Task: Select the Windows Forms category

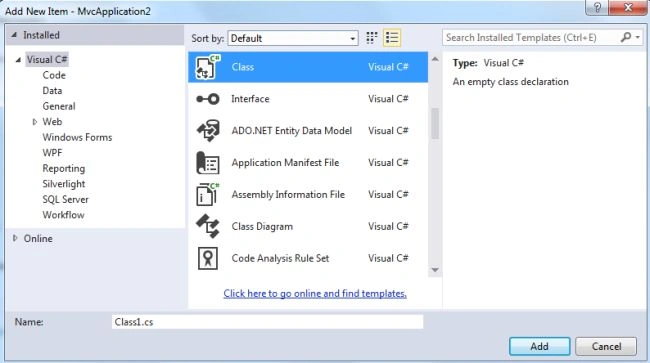Action: coord(77,138)
